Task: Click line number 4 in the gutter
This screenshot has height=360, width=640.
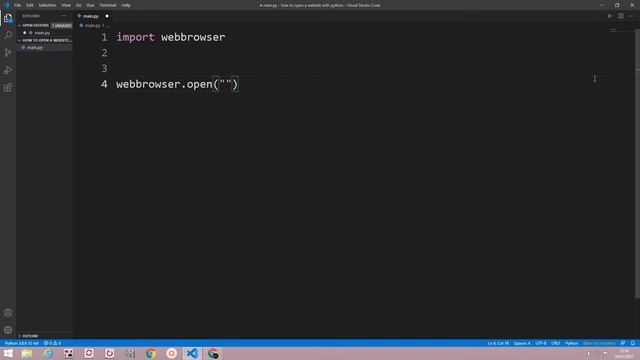Action: click(104, 84)
